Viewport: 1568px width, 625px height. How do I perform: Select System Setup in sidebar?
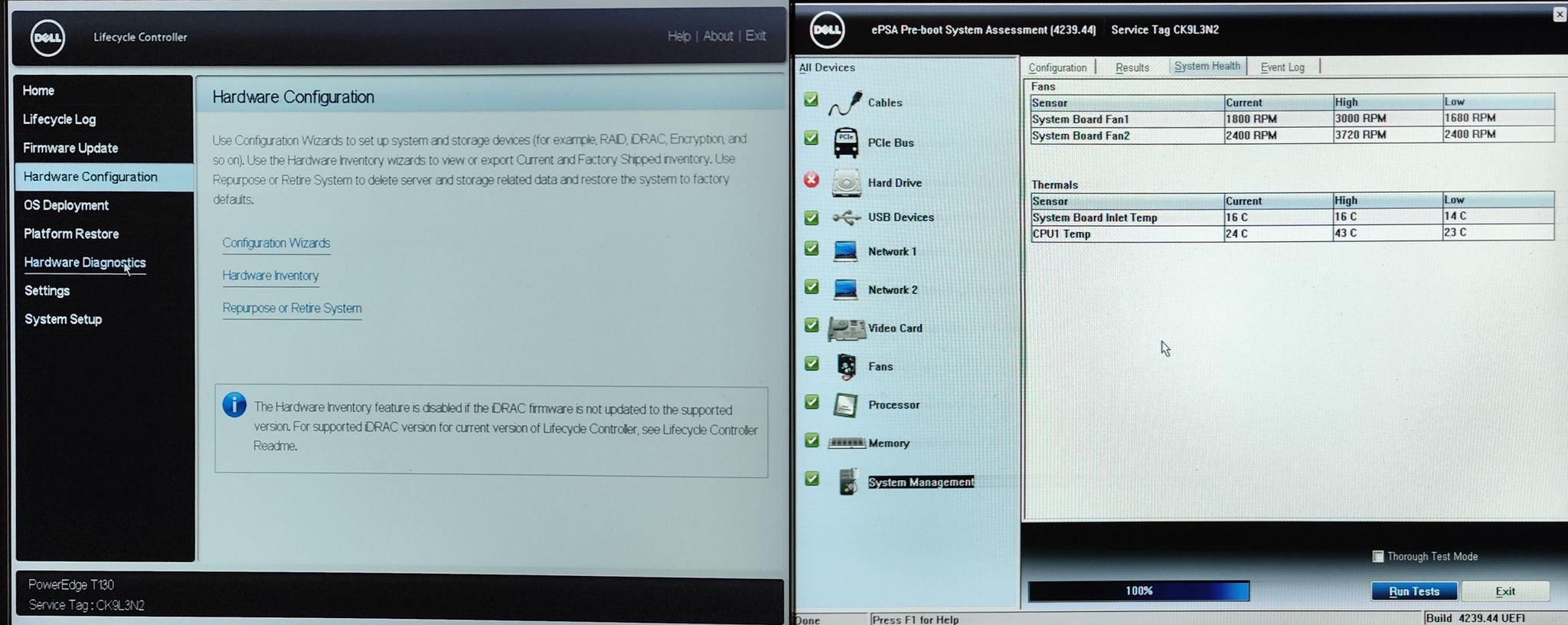(63, 319)
